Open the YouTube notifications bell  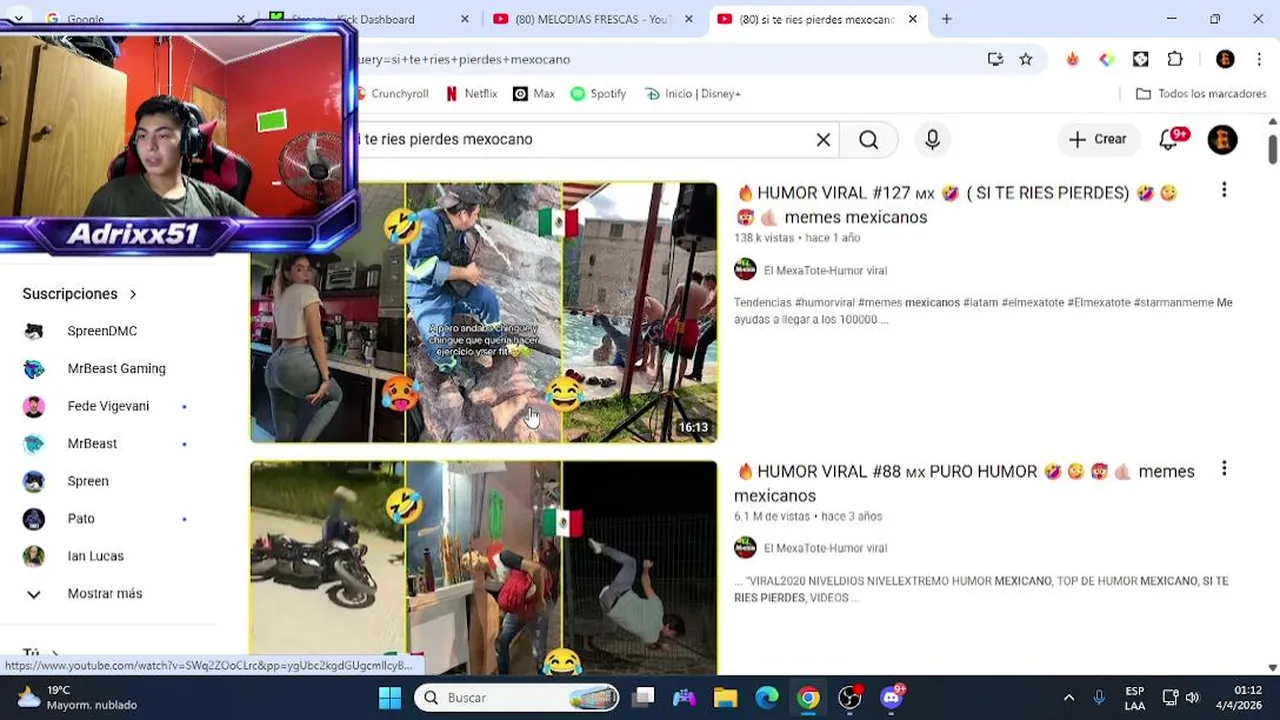tap(1169, 140)
